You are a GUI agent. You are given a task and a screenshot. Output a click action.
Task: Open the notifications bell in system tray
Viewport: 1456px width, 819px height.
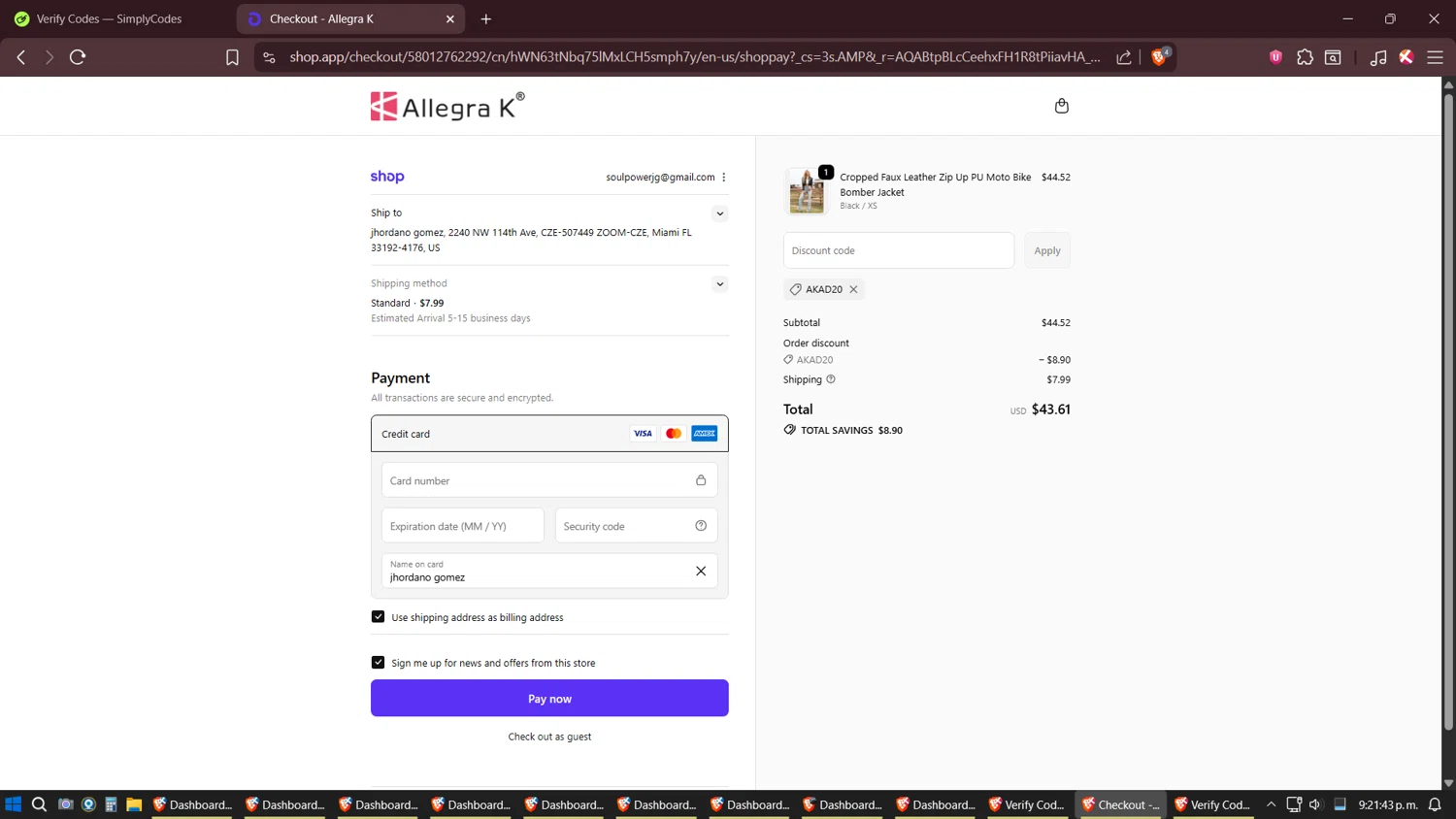[x=1435, y=804]
